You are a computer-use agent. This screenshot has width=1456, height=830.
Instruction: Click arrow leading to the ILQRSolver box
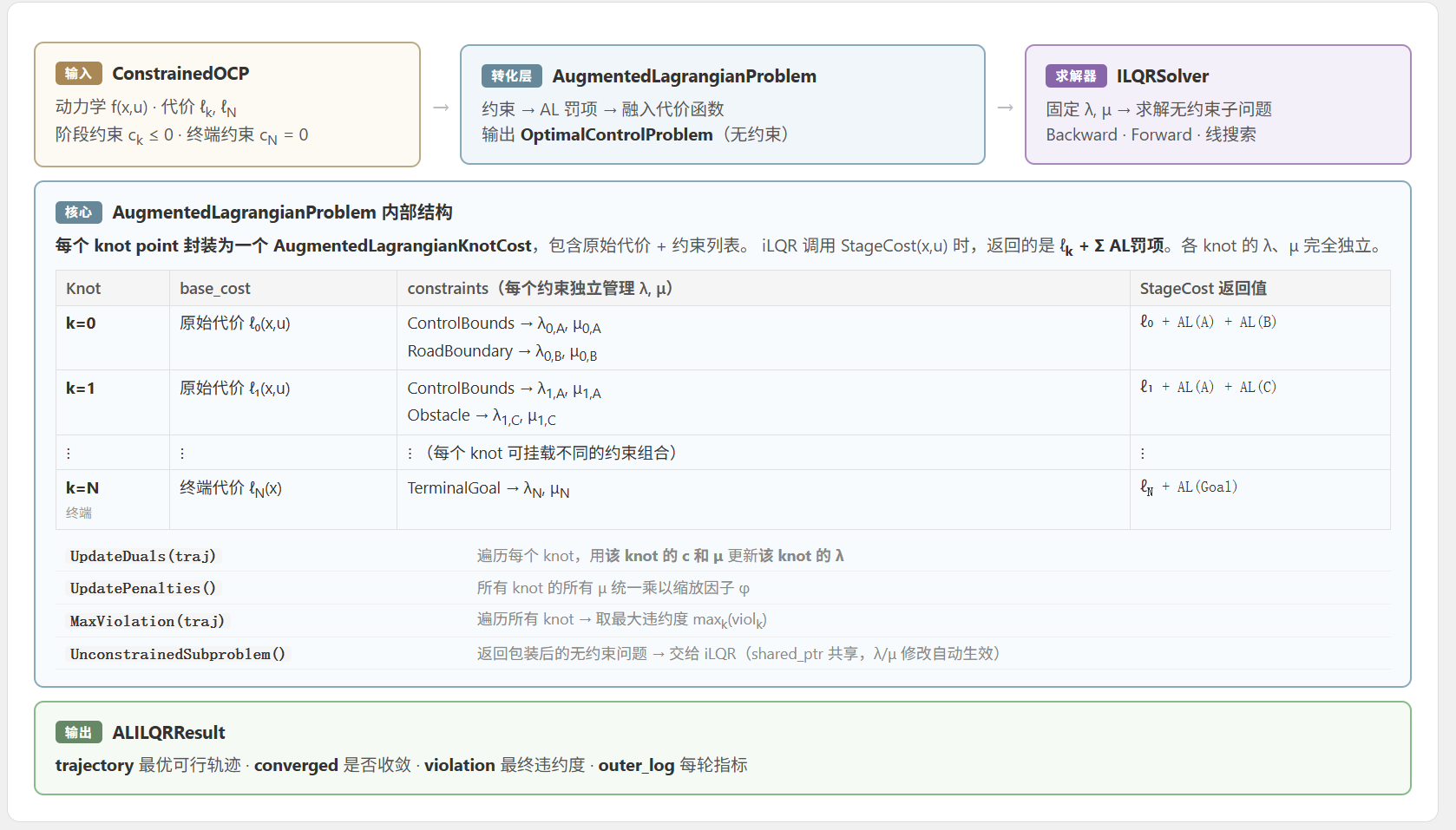point(1005,108)
